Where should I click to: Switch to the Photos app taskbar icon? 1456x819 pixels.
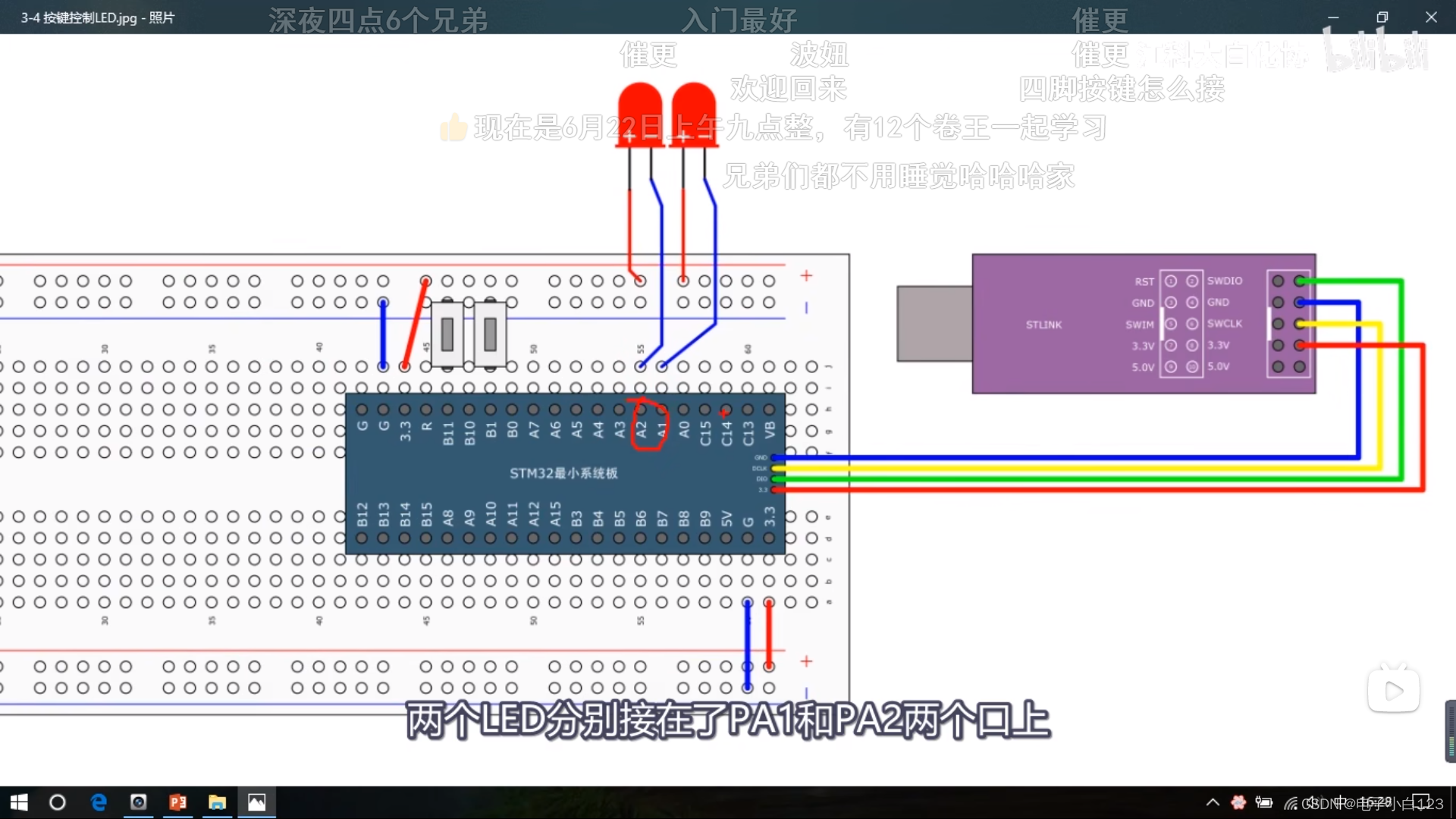click(x=257, y=802)
